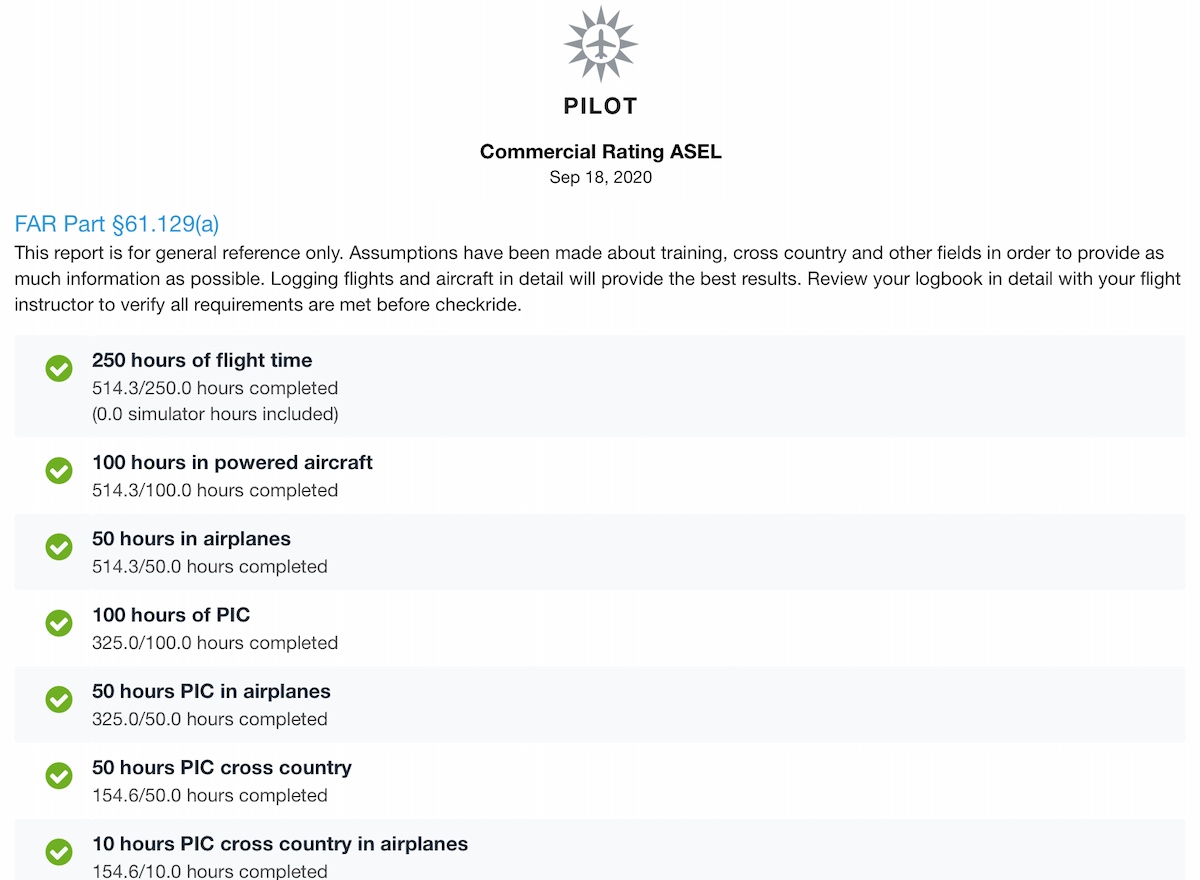
Task: Click the Sep 18, 2020 date
Action: pos(600,178)
